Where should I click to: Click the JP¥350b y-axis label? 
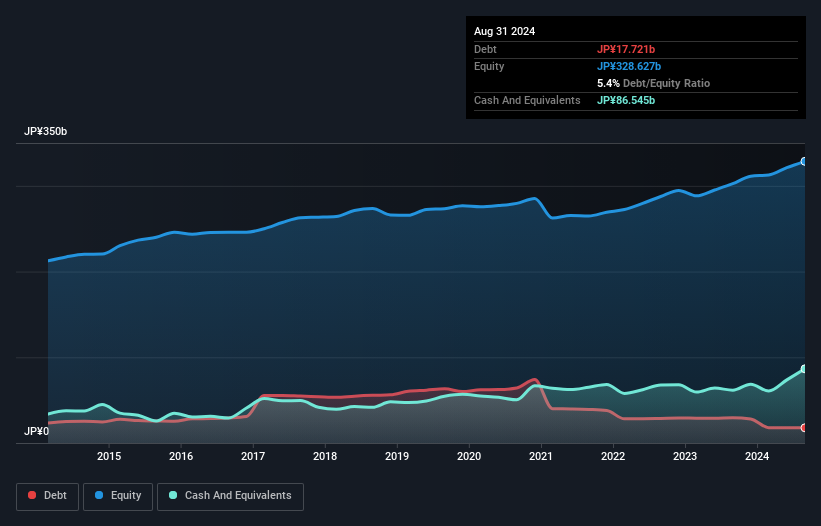pyautogui.click(x=46, y=132)
